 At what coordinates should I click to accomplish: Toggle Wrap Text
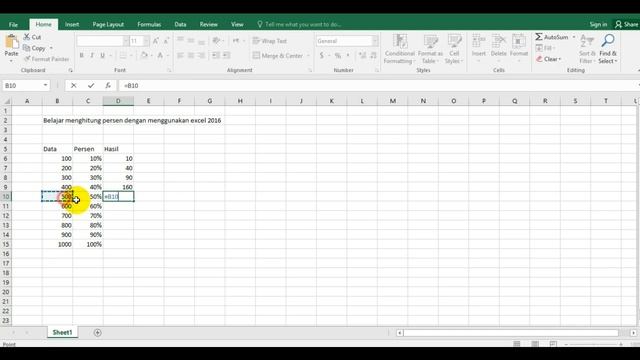click(x=270, y=41)
